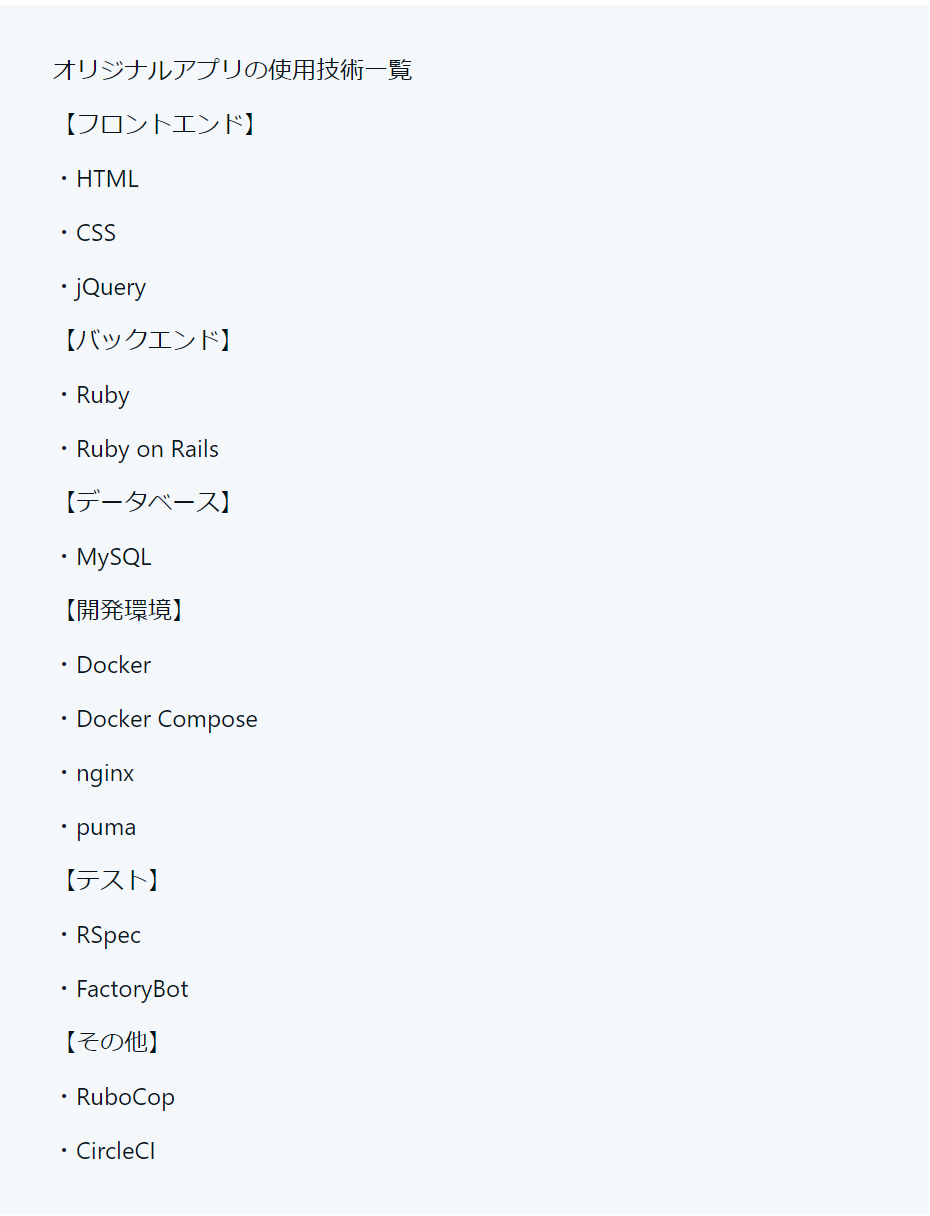Click the heading オリジナルアプリの使用技術一覧

232,70
